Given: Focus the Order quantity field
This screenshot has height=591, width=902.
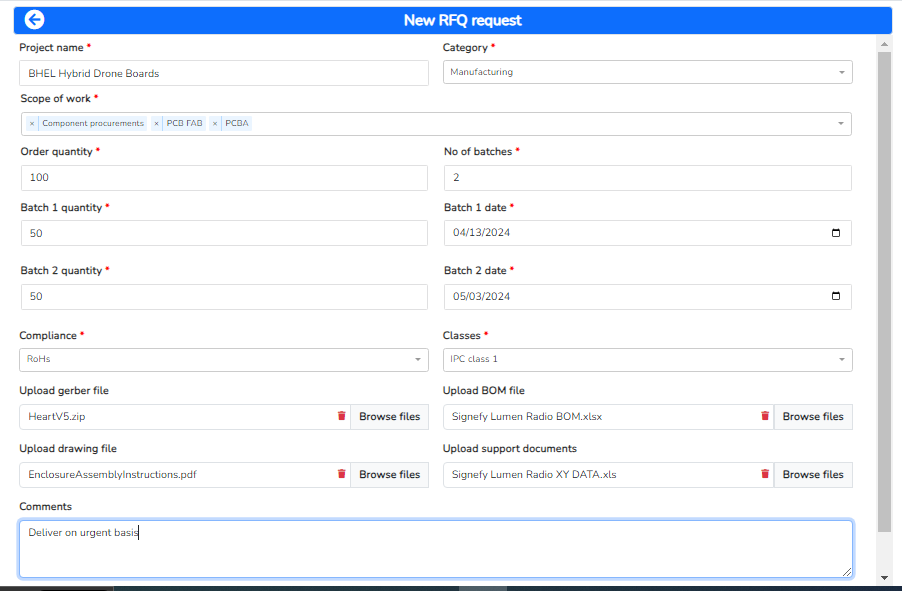Looking at the screenshot, I should coord(224,178).
